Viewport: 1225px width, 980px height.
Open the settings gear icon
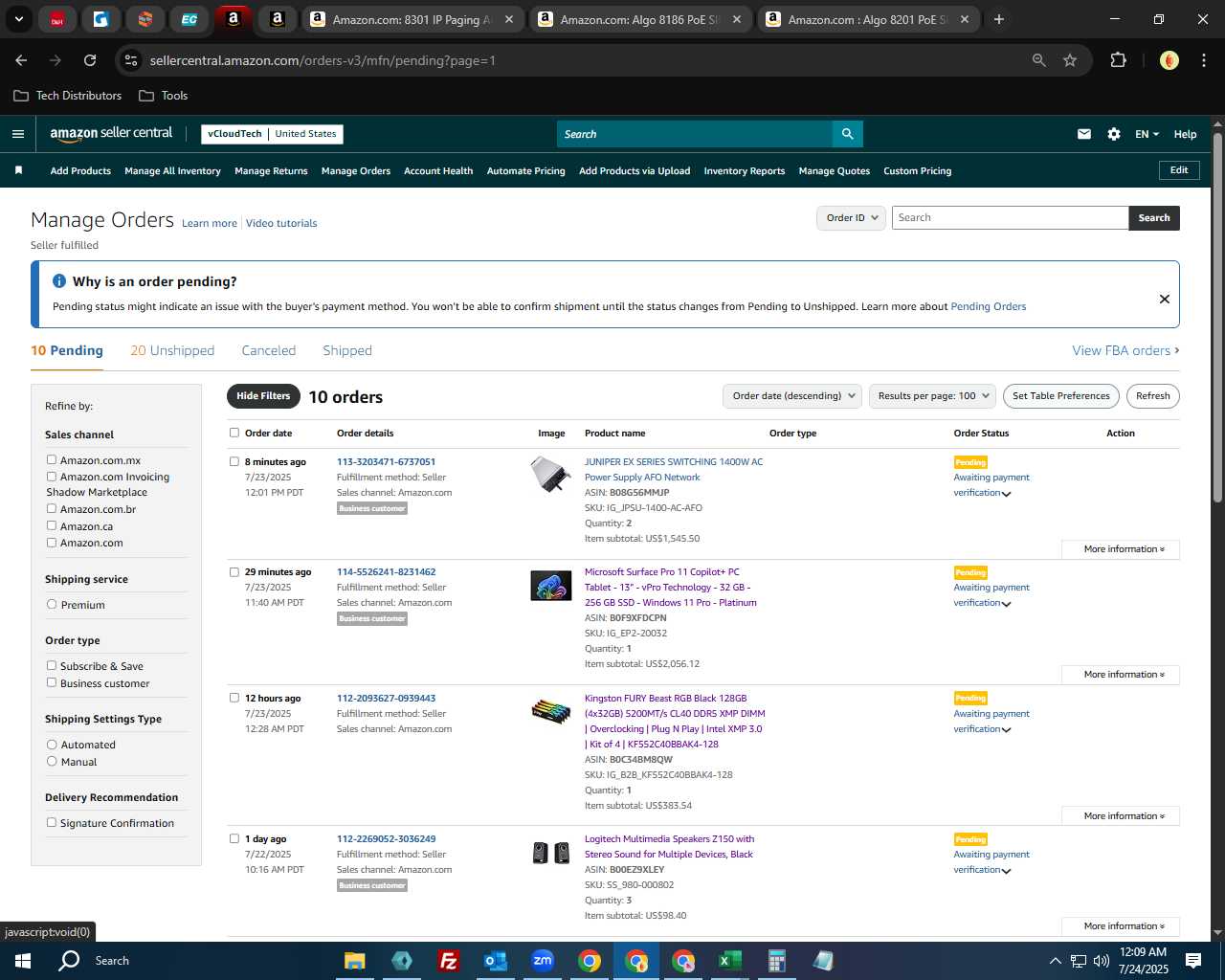tap(1114, 134)
